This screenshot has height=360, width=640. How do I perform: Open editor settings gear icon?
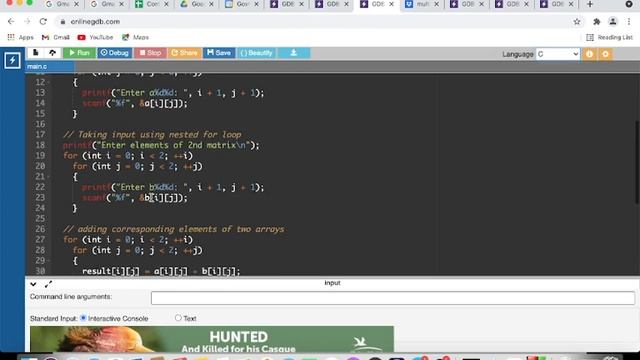click(x=605, y=54)
